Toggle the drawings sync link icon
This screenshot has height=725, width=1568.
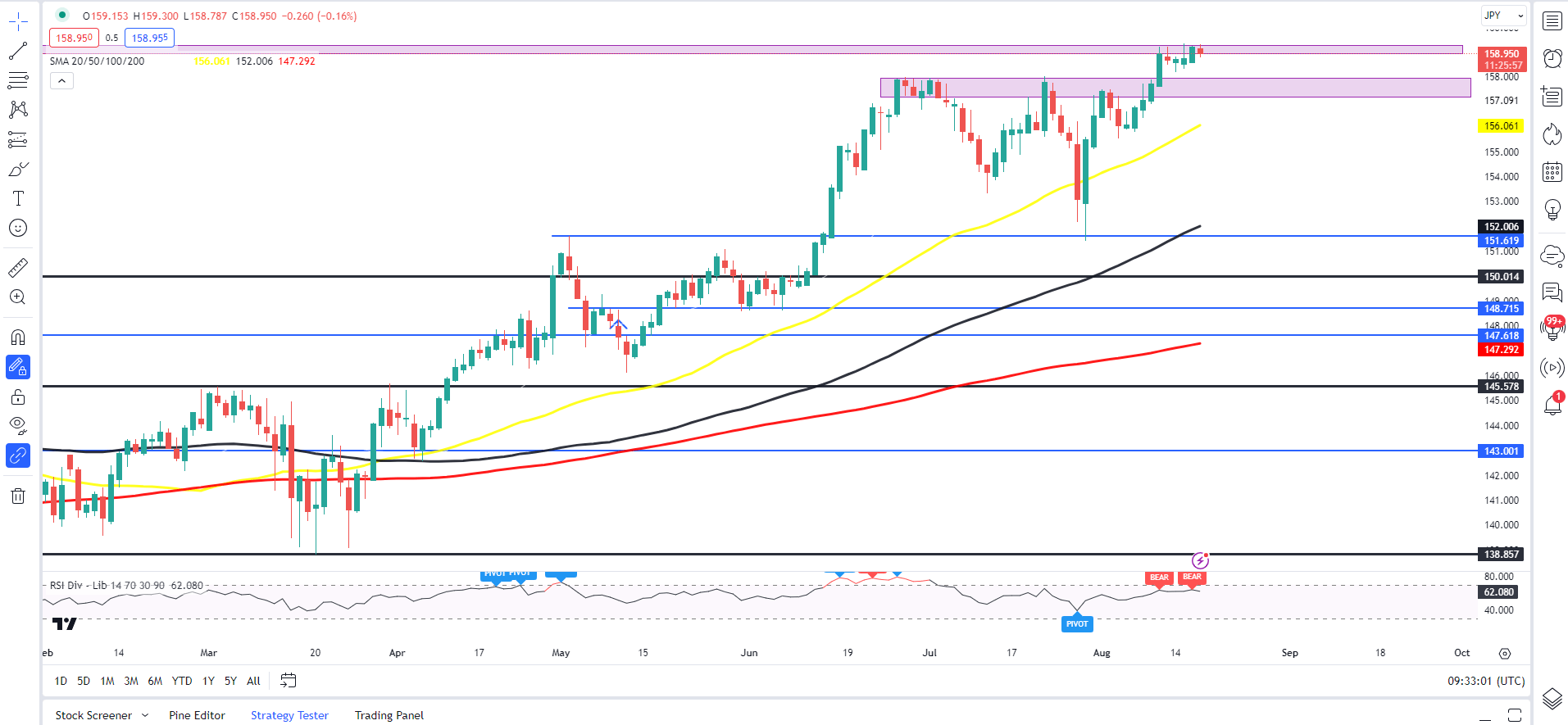[18, 455]
